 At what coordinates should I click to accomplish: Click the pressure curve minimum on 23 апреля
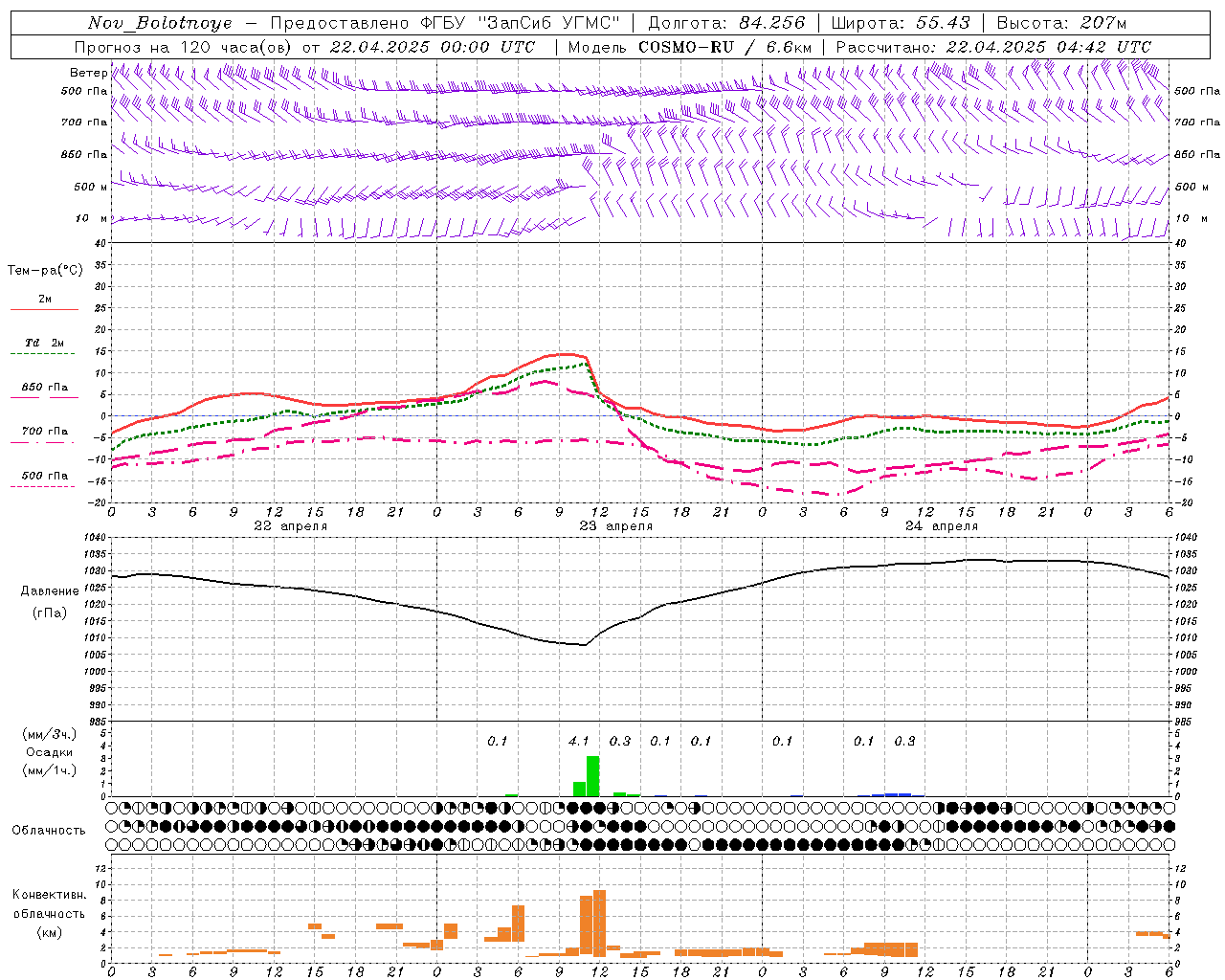tap(584, 645)
